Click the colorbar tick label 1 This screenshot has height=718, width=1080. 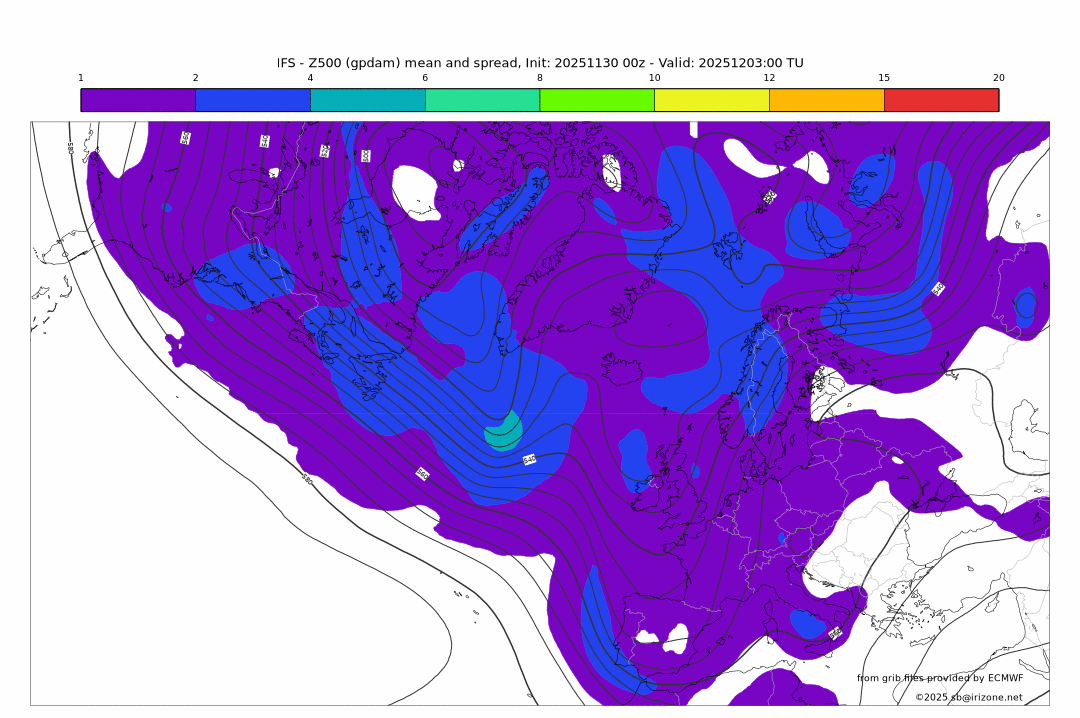tap(81, 78)
